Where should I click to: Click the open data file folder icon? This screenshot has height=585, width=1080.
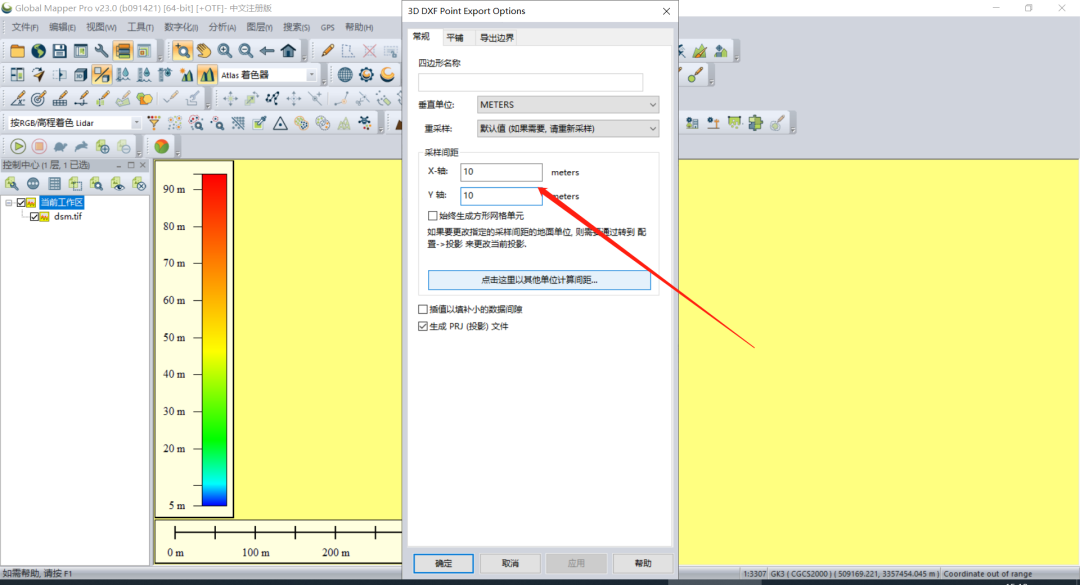click(x=17, y=51)
